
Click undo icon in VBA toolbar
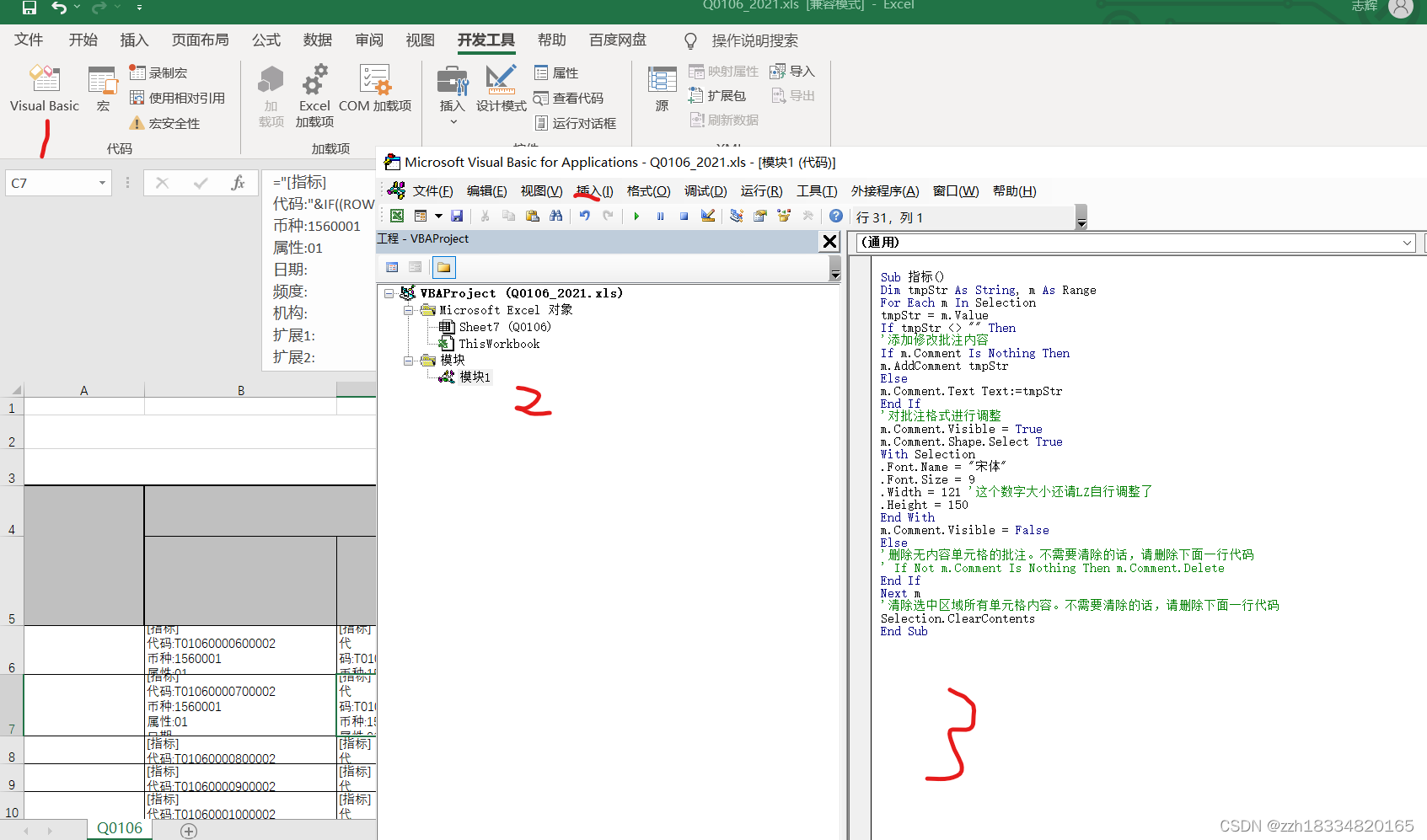pos(584,217)
